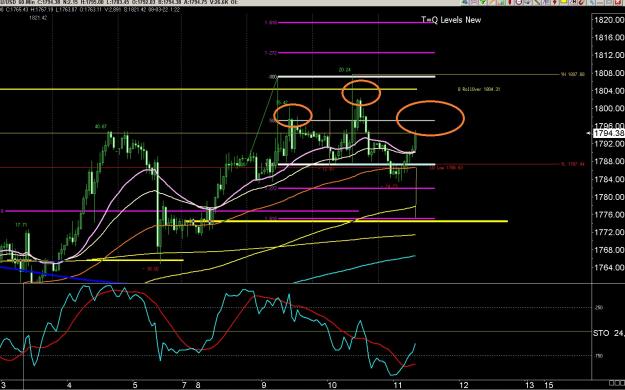Click the 1804.00 price axis label
Image resolution: width=625 pixels, height=390 pixels.
[x=609, y=91]
